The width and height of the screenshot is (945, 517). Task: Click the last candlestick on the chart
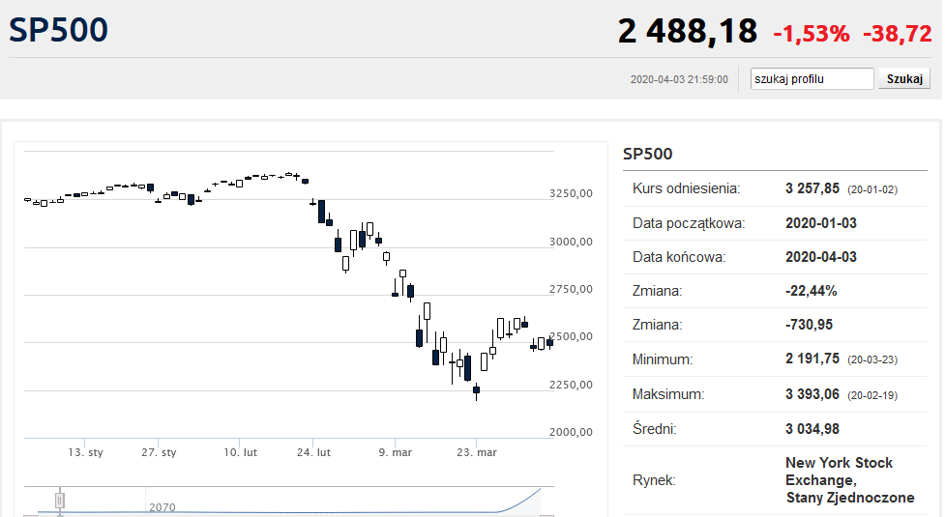tap(550, 343)
